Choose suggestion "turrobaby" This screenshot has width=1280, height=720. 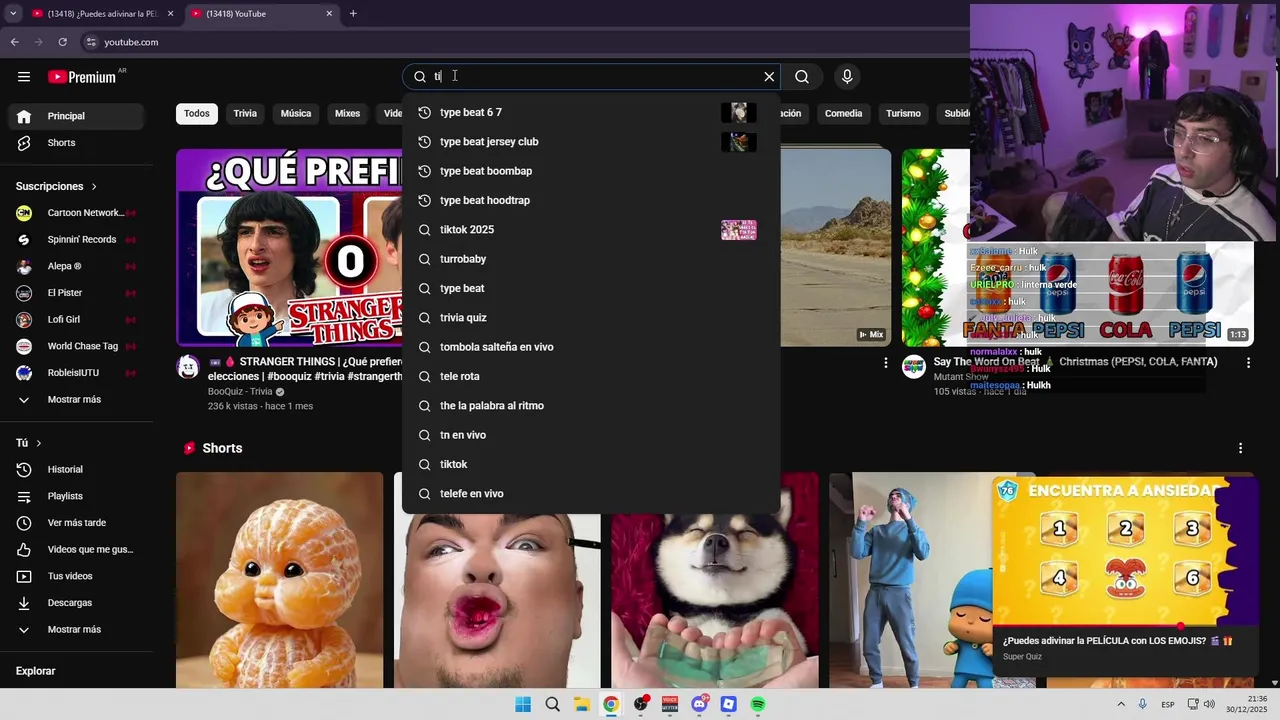pyautogui.click(x=590, y=259)
